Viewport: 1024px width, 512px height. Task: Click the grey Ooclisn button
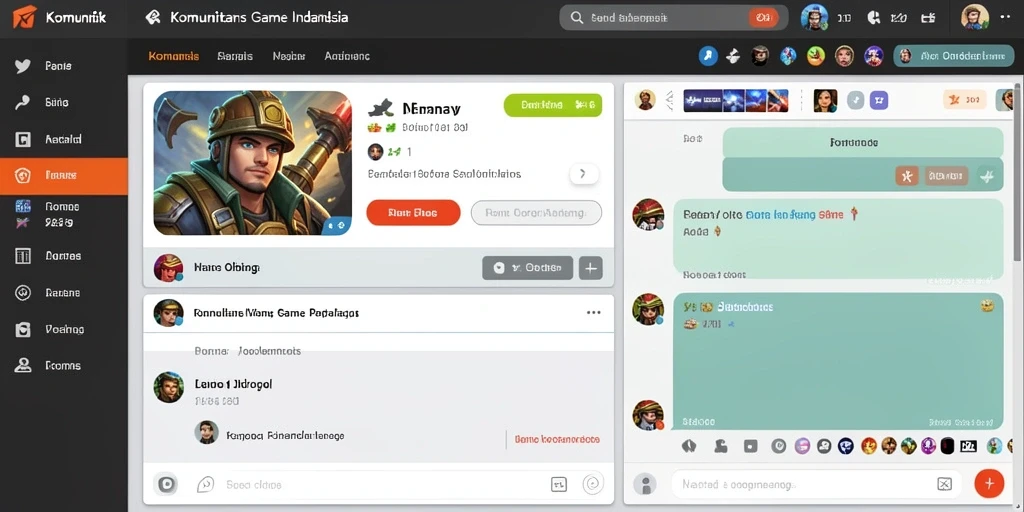527,268
